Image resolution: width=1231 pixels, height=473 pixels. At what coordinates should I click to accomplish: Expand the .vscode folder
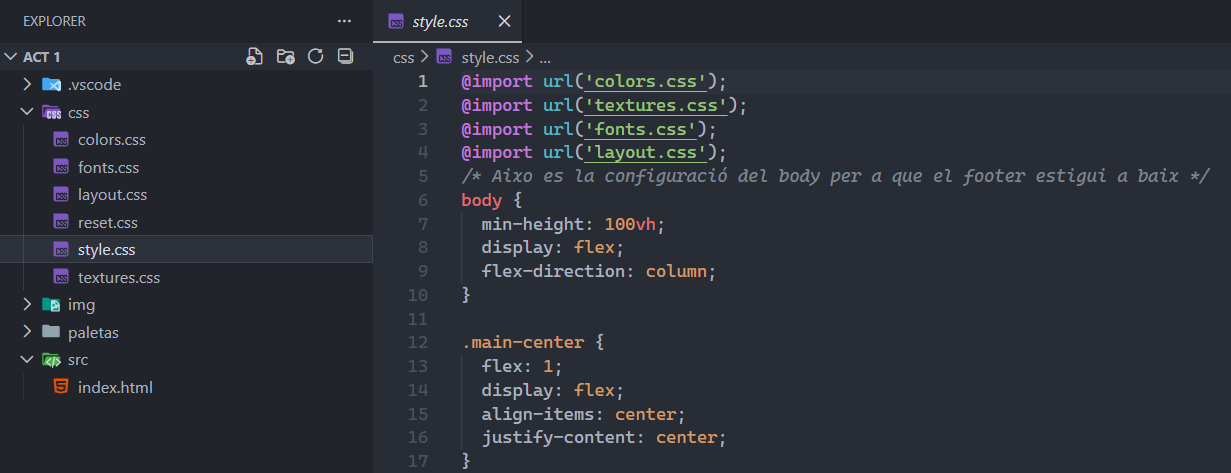28,85
